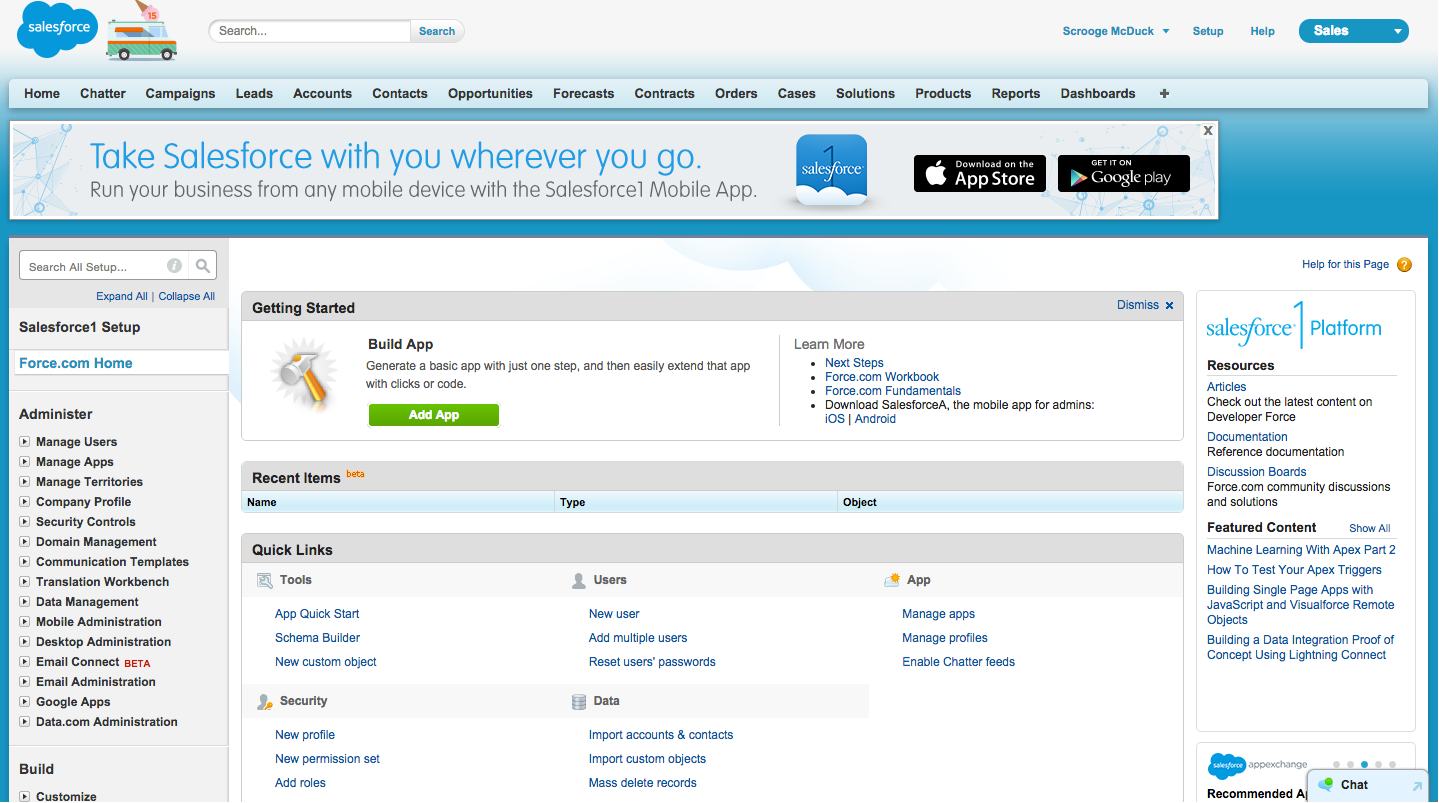Open the Dashboards tab
The image size is (1439, 803).
point(1098,93)
